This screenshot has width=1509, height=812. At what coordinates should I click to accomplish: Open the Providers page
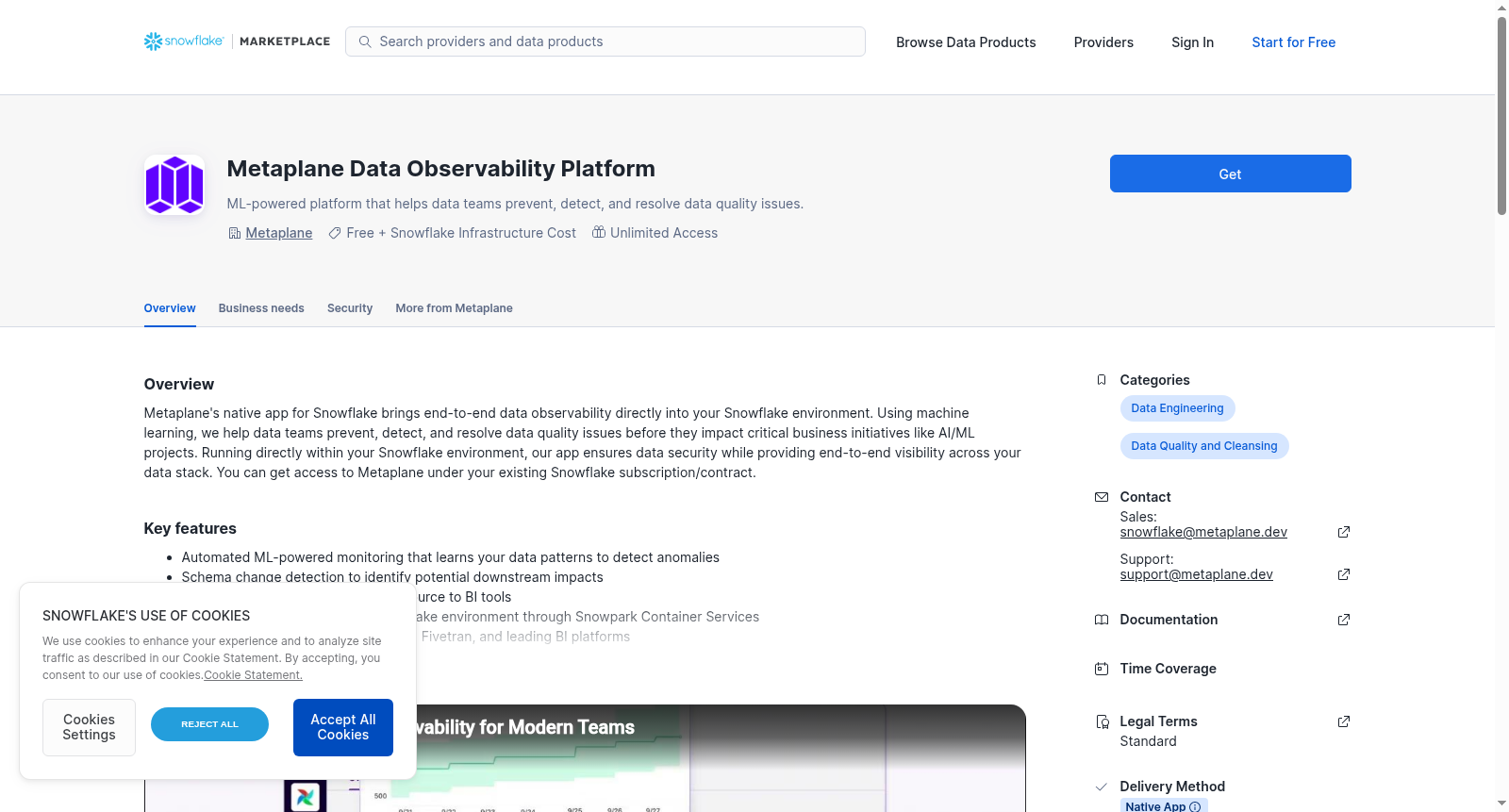[x=1103, y=42]
